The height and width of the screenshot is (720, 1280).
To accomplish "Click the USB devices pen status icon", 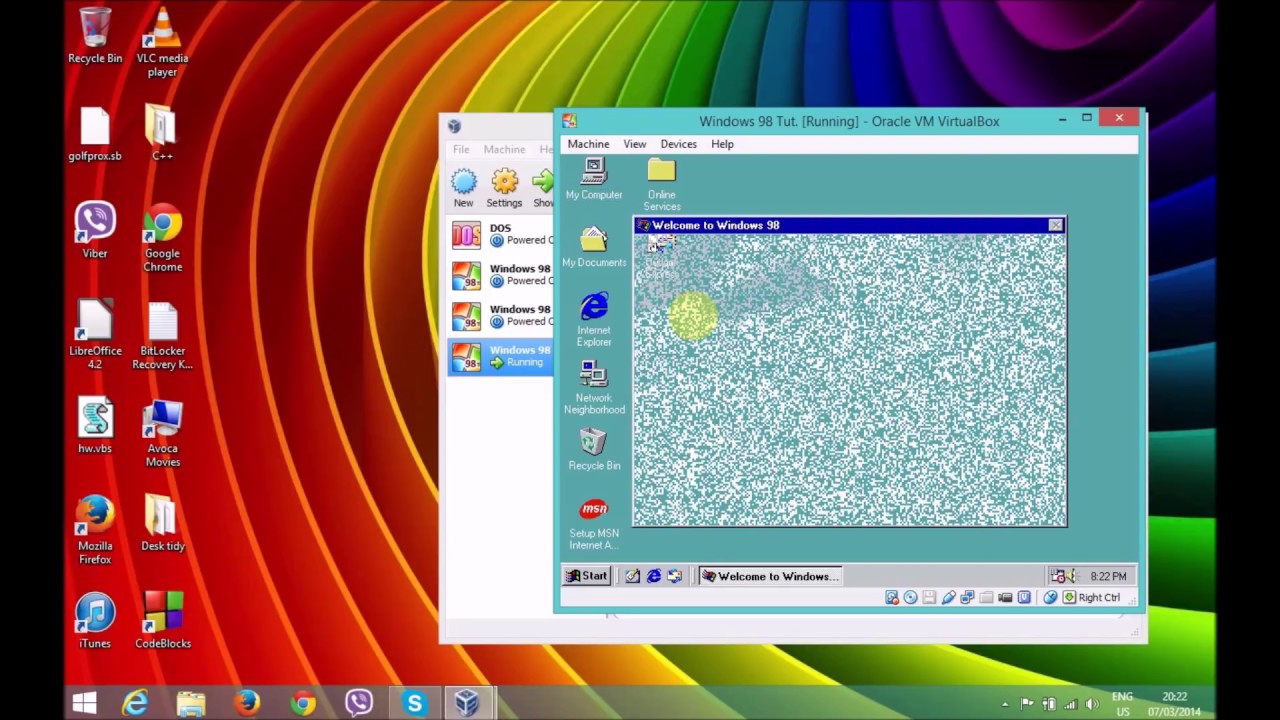I will coord(948,598).
